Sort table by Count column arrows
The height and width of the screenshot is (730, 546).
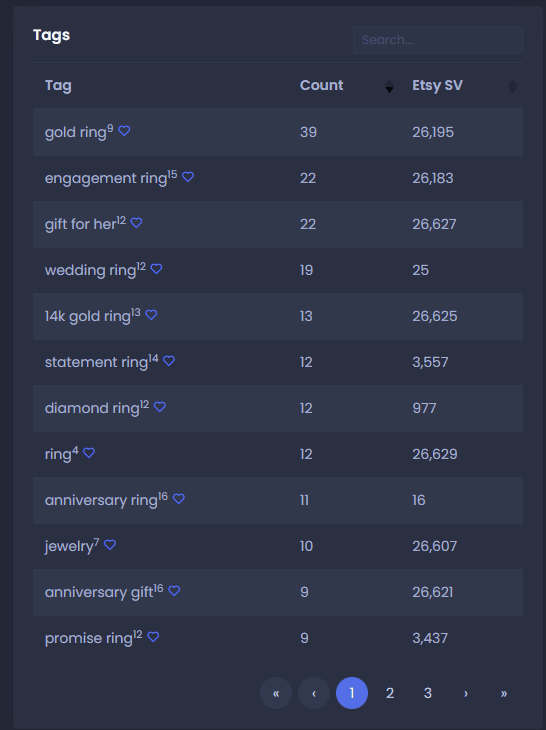pos(390,86)
